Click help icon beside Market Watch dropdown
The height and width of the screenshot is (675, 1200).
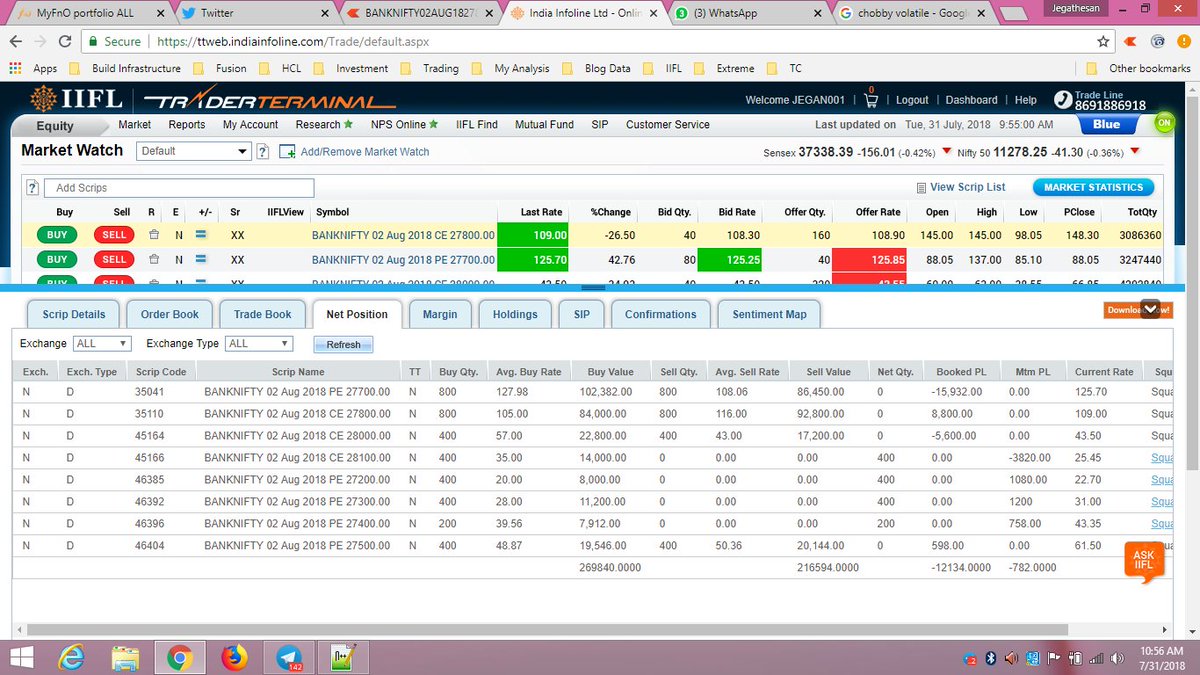pyautogui.click(x=263, y=152)
